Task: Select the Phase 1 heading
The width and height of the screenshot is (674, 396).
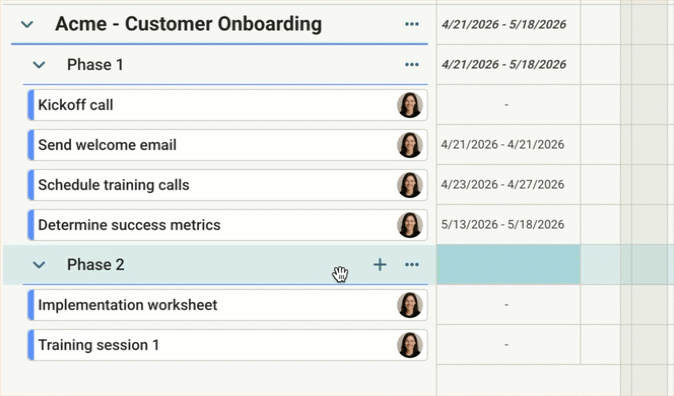Action: tap(95, 64)
